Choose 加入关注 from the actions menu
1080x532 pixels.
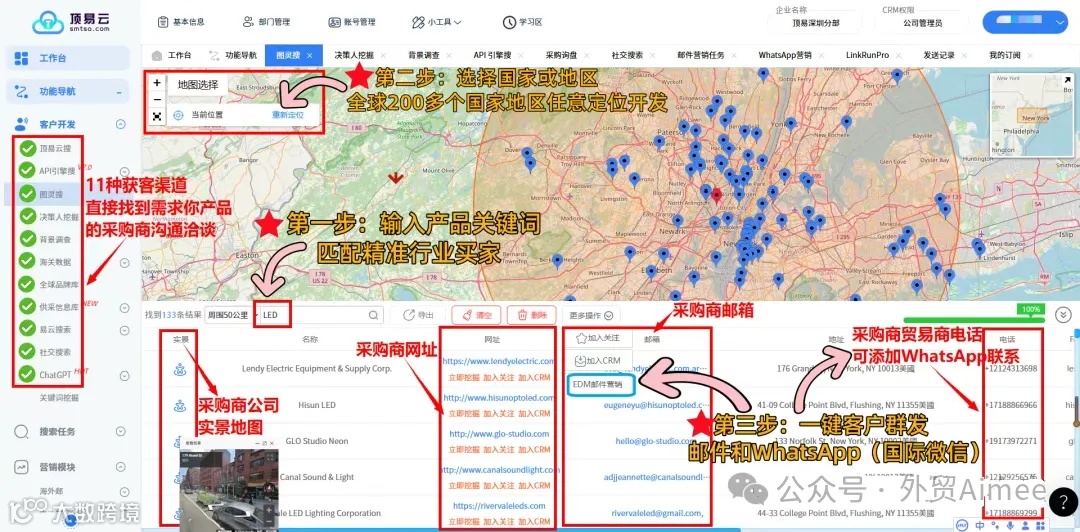(598, 338)
